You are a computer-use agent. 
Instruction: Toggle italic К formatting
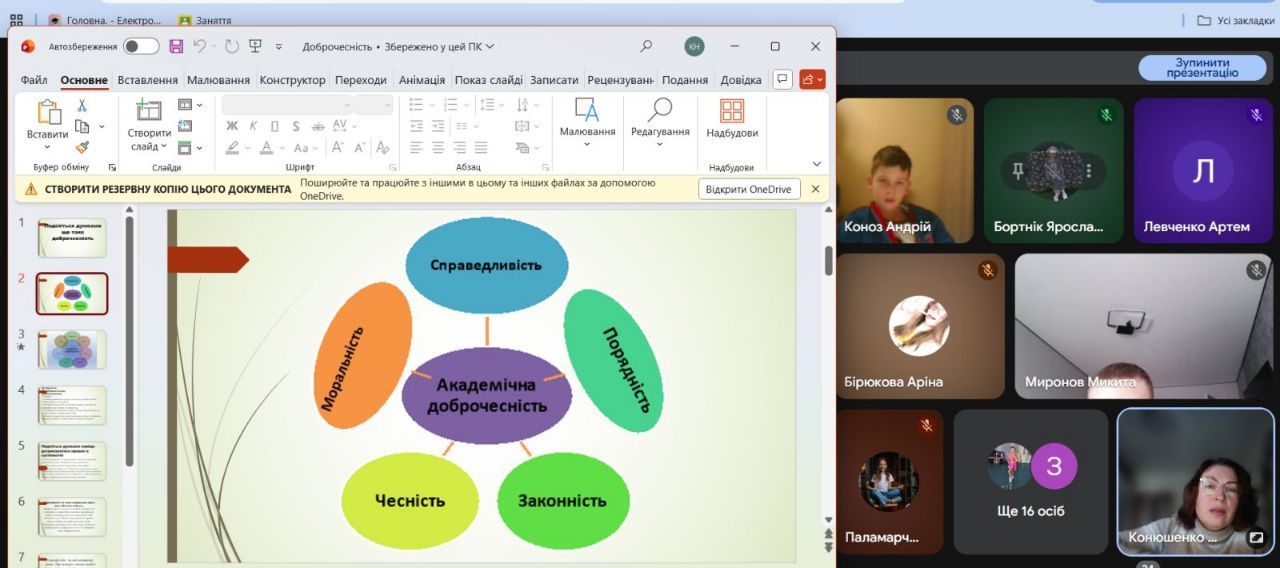point(253,126)
